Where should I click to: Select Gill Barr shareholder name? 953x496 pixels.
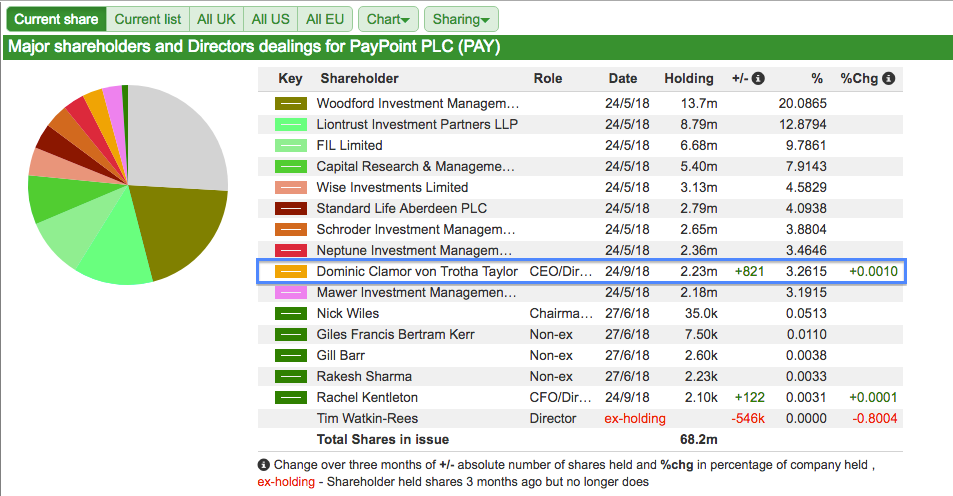pyautogui.click(x=340, y=356)
